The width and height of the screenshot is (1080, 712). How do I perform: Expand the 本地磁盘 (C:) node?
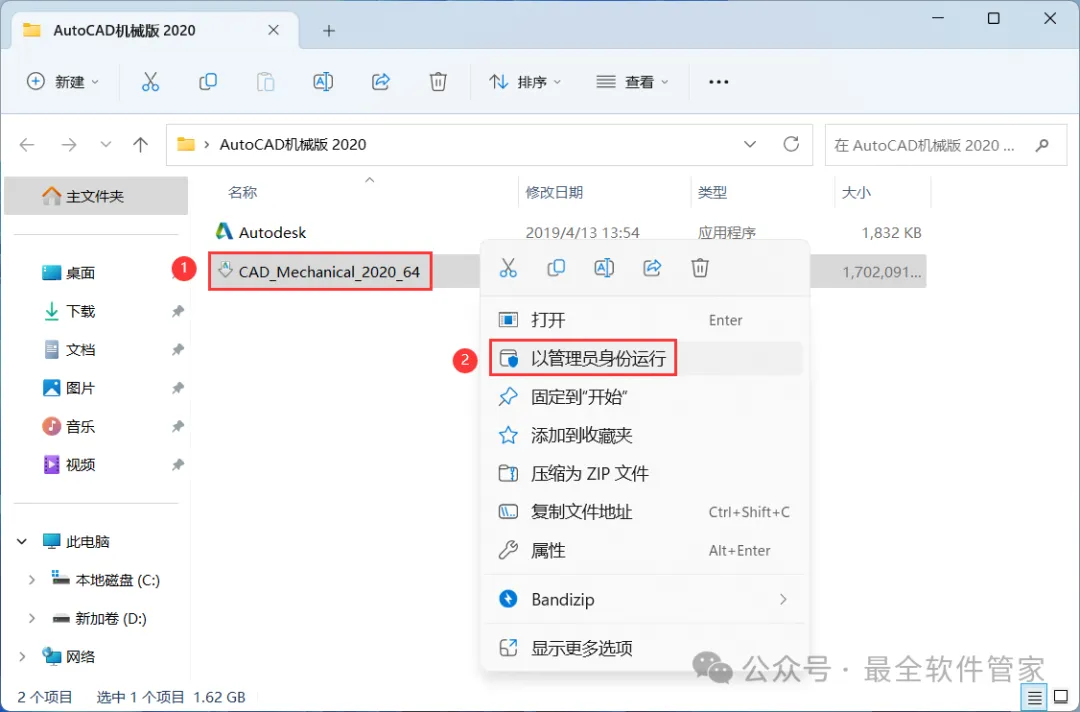pyautogui.click(x=31, y=580)
